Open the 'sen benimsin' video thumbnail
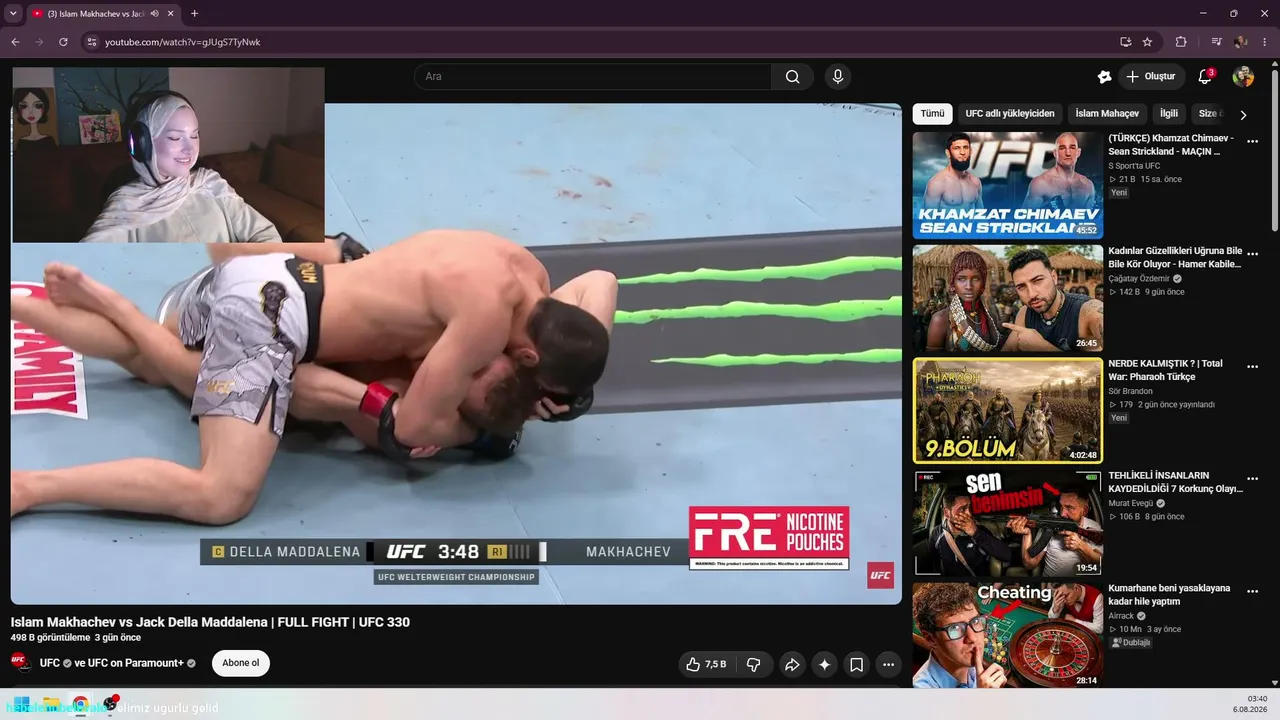Screen dimensions: 1280x720 (1007, 523)
